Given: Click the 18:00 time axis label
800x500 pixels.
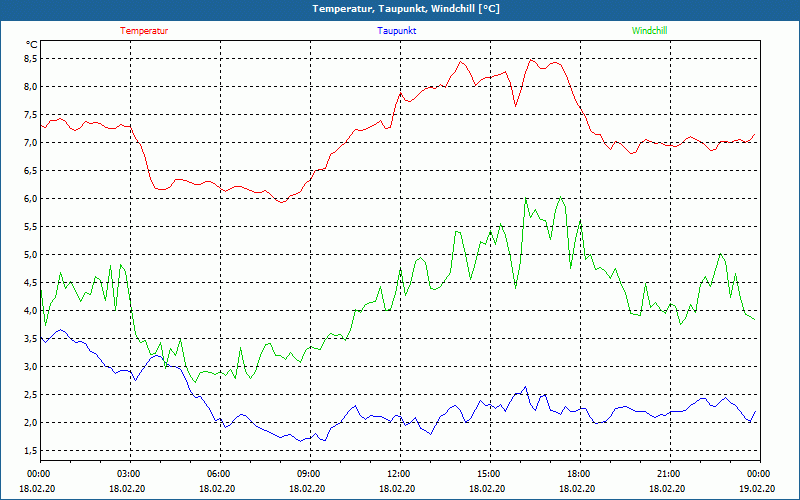Looking at the screenshot, I should tap(577, 474).
